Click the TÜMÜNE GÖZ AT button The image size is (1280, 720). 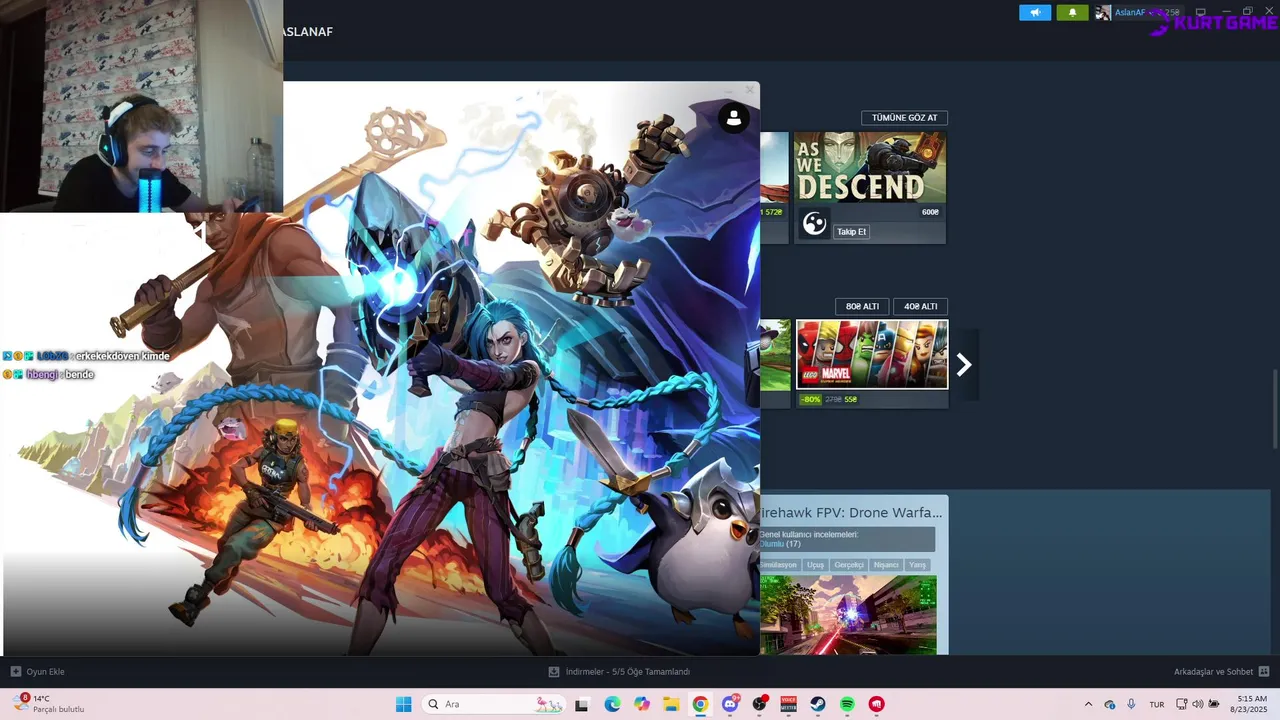pyautogui.click(x=904, y=117)
